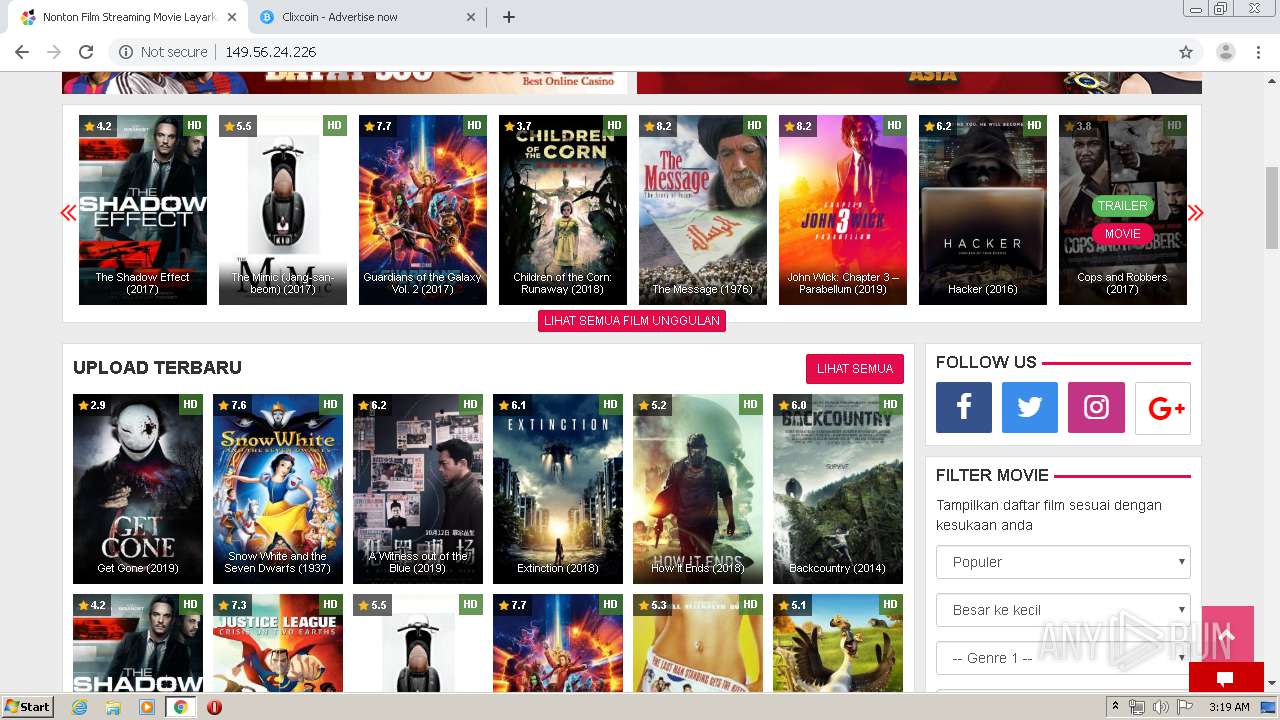Go back to the previous page
Screen dimensions: 1280x720
coord(22,52)
